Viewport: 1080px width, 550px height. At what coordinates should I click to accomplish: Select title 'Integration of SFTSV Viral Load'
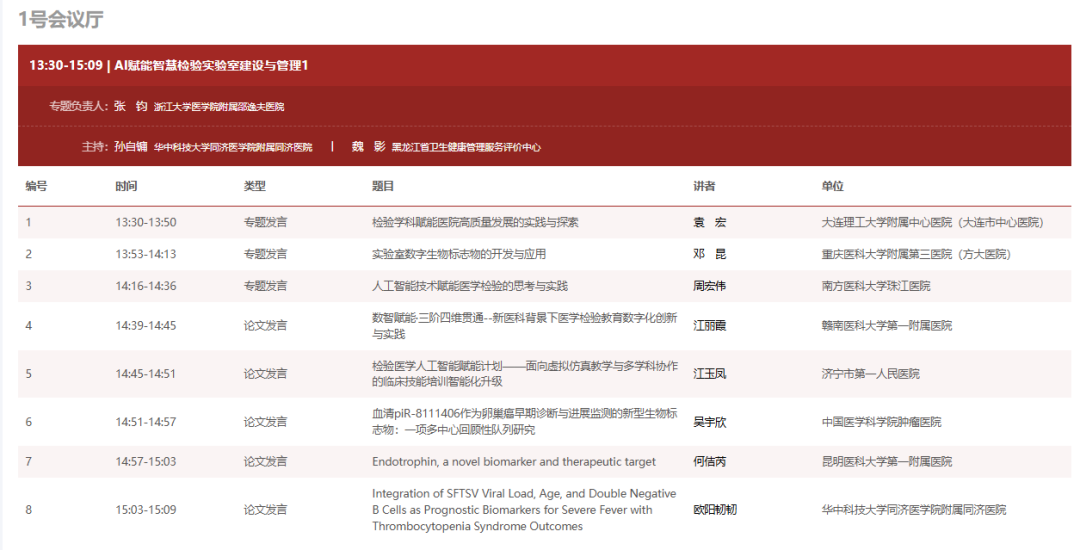click(x=524, y=510)
